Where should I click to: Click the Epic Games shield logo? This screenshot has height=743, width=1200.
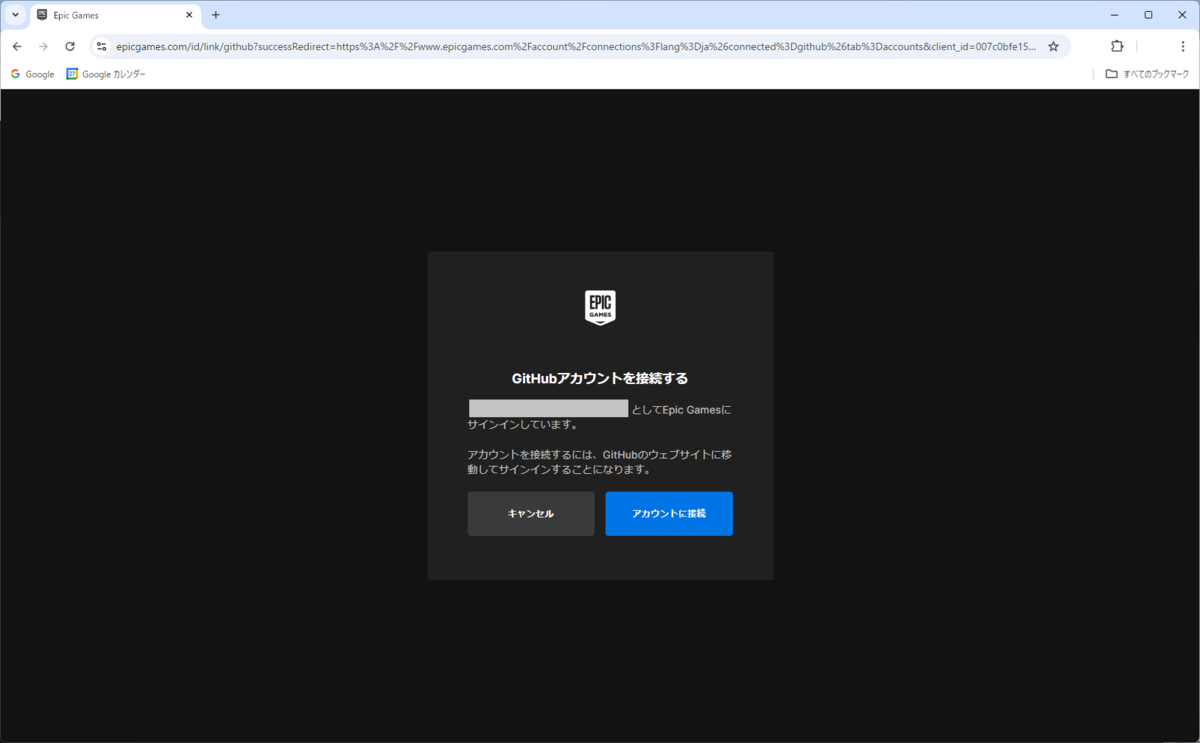coord(600,308)
